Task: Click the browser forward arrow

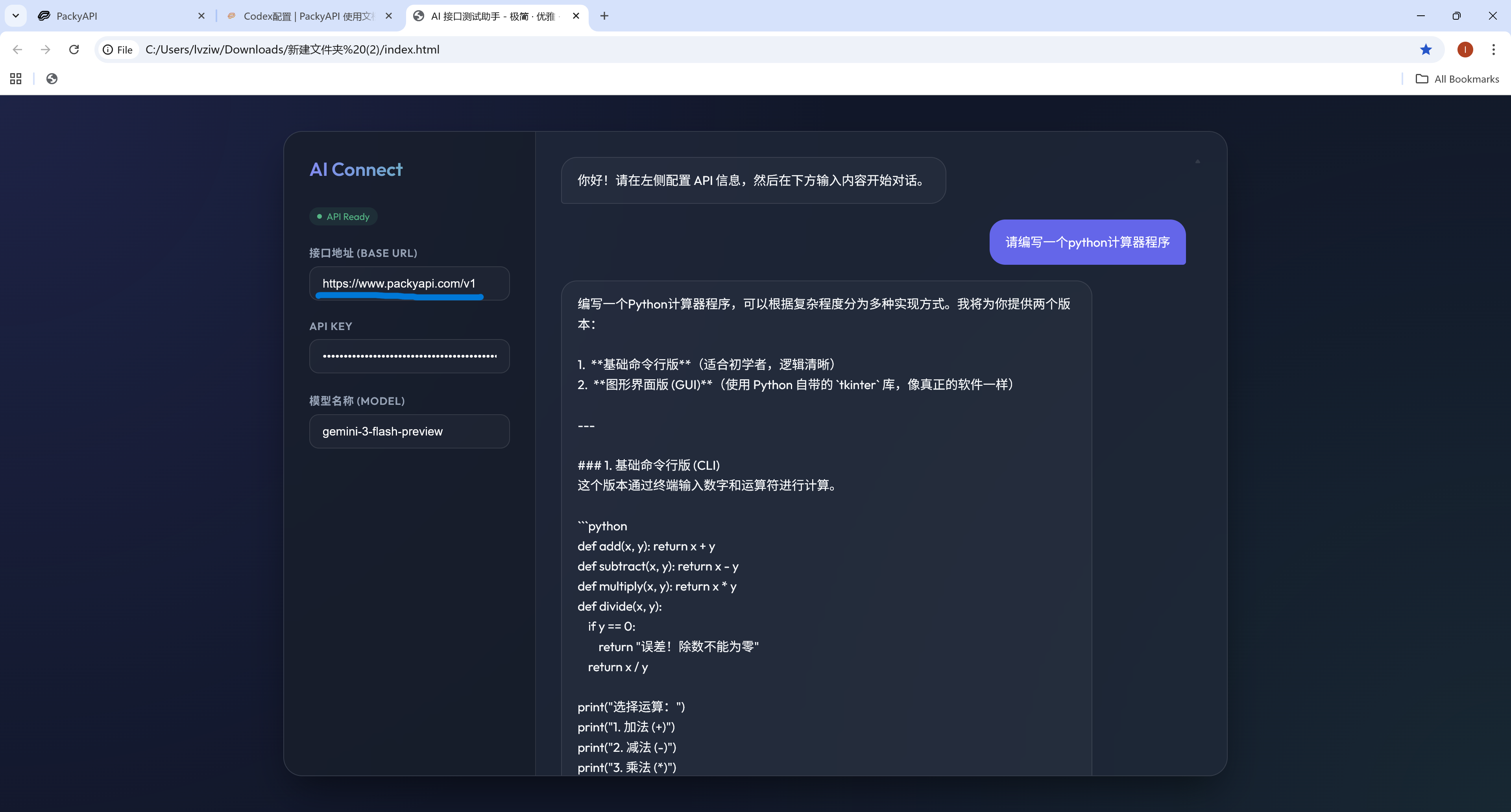Action: click(46, 49)
